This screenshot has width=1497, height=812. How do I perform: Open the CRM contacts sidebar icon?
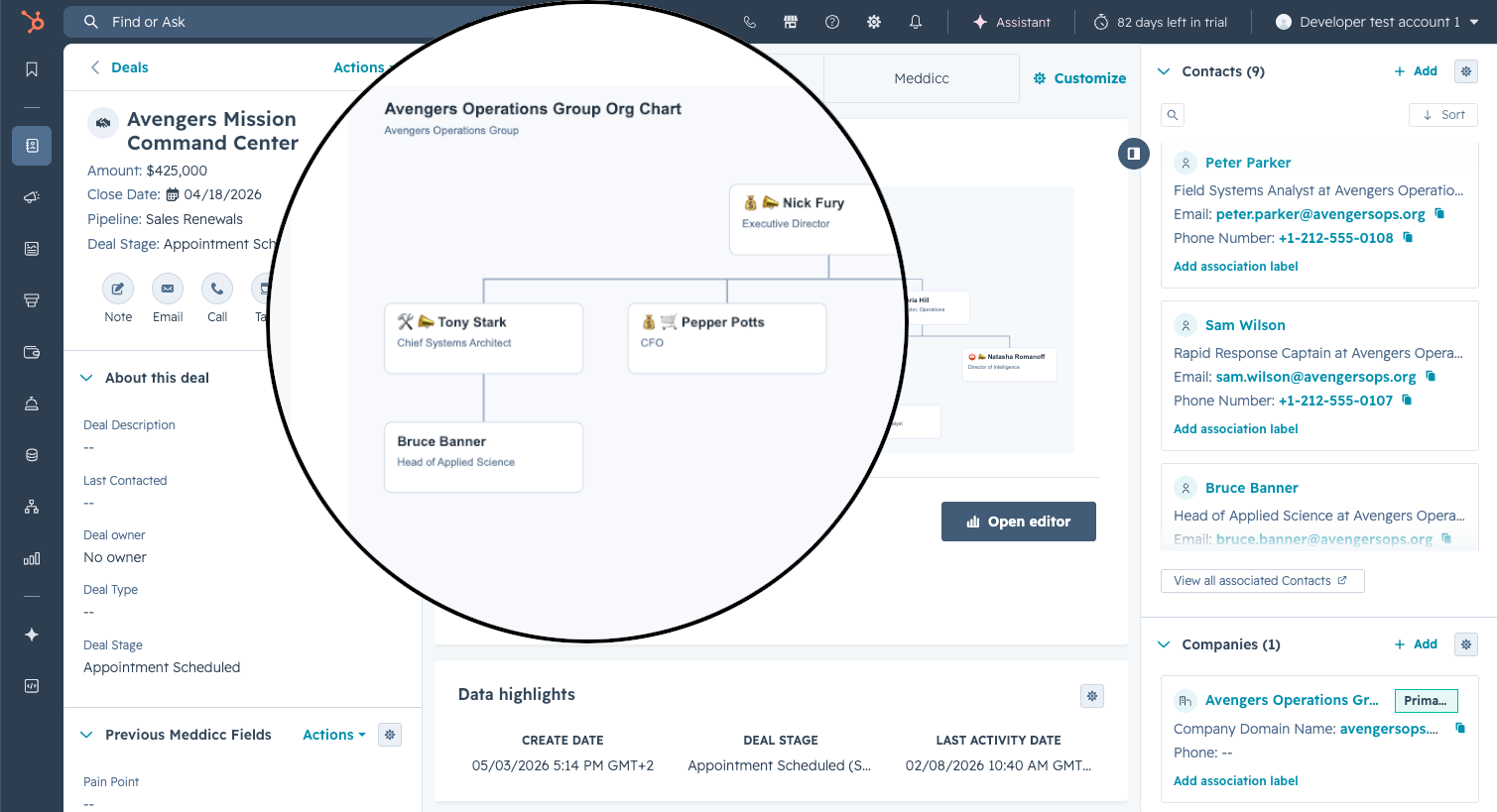[x=32, y=146]
